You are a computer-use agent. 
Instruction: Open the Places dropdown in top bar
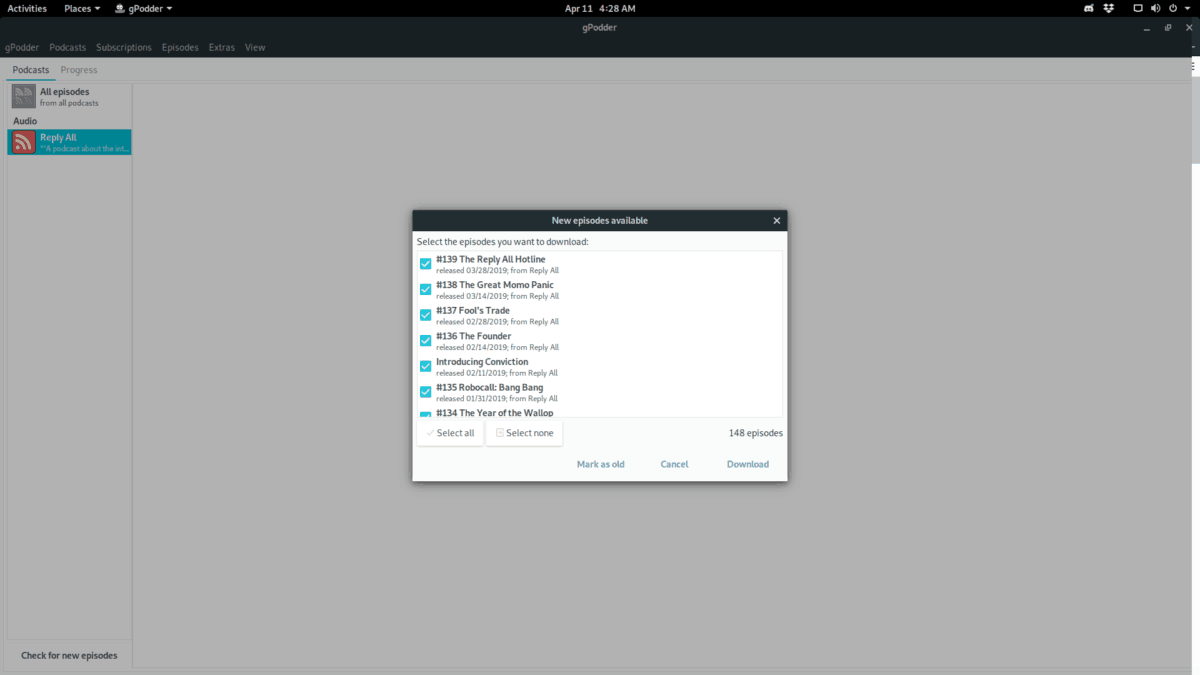(x=82, y=8)
